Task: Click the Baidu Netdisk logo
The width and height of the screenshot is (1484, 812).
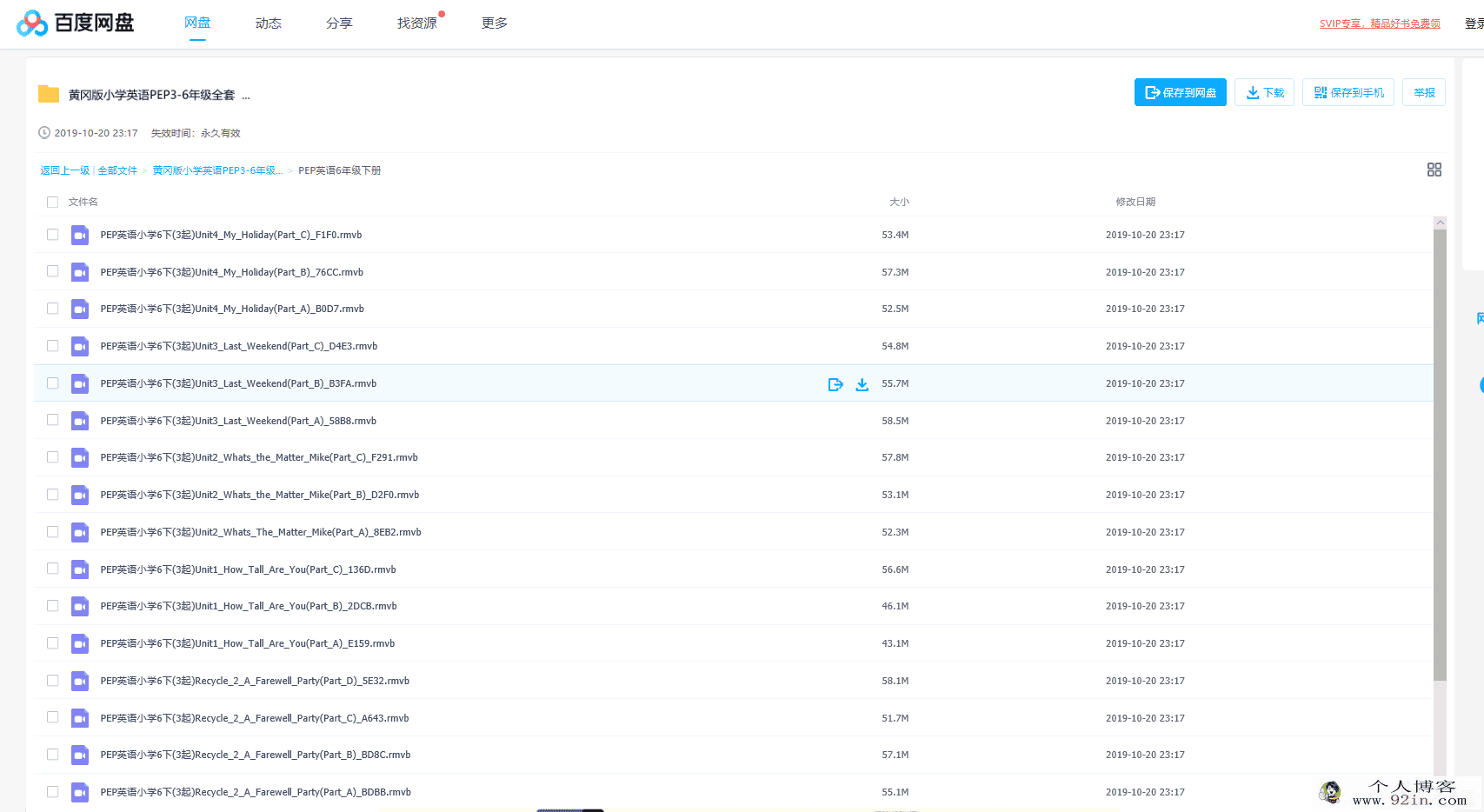Action: [x=76, y=23]
